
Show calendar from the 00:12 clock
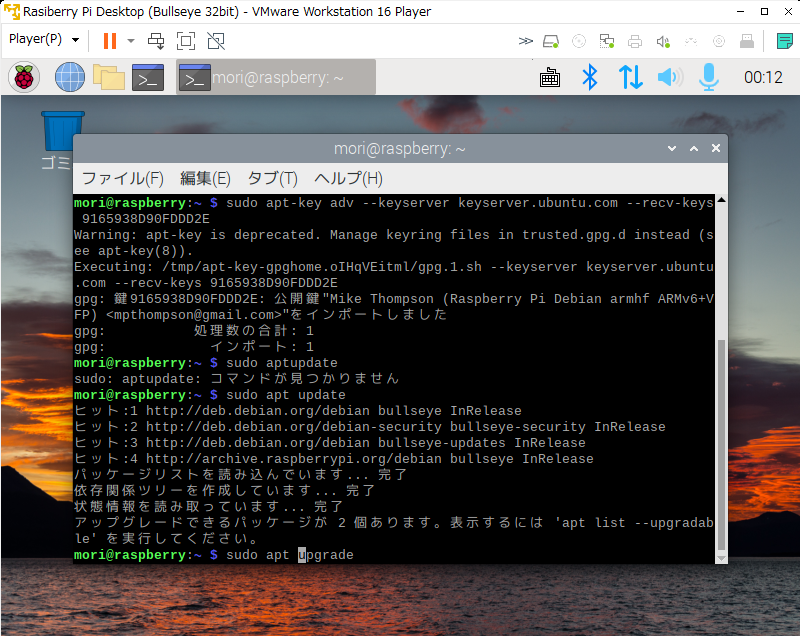tap(763, 78)
